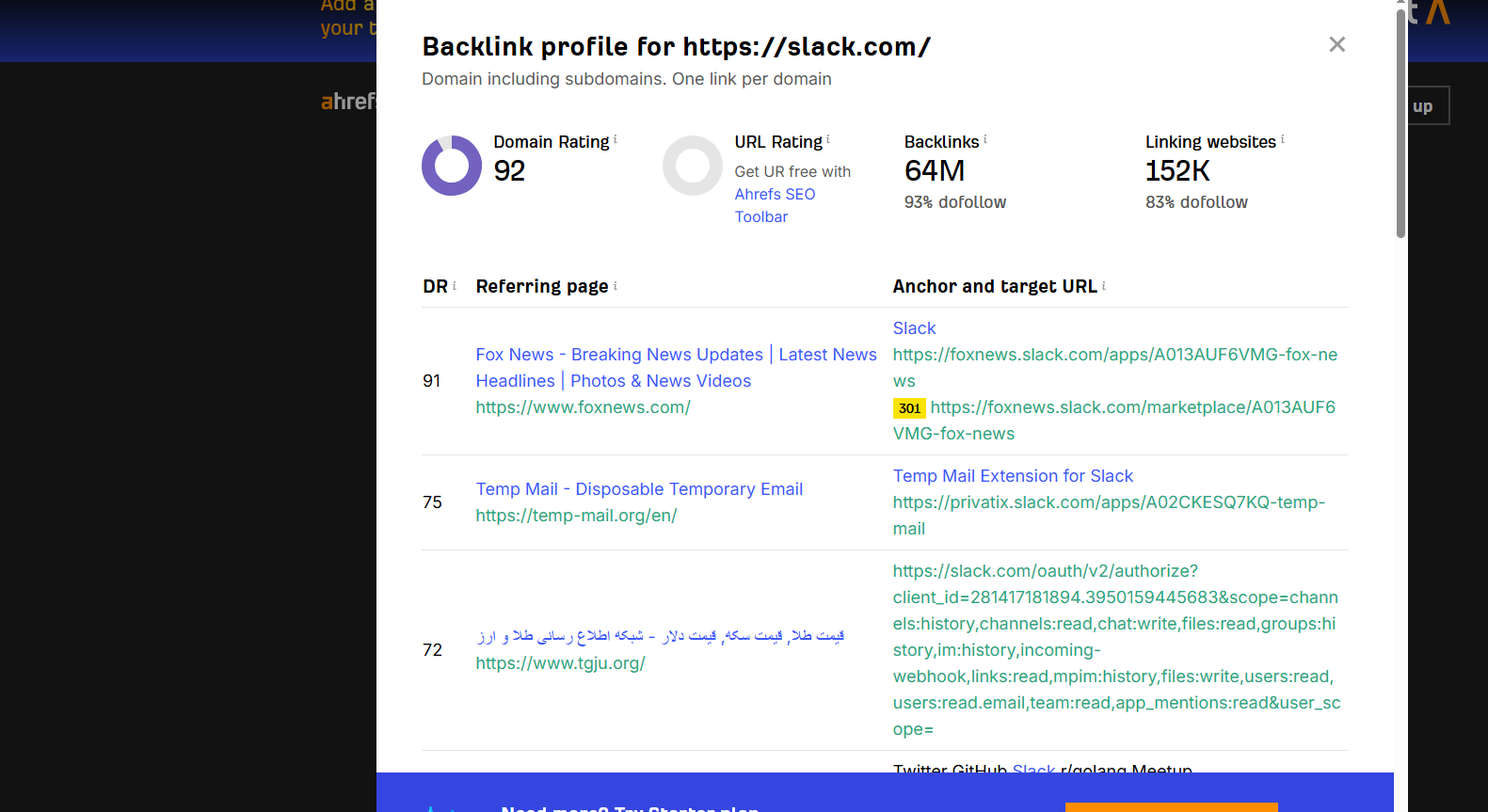Click DR value 91 in Fox News row
Image resolution: width=1488 pixels, height=812 pixels.
[432, 381]
